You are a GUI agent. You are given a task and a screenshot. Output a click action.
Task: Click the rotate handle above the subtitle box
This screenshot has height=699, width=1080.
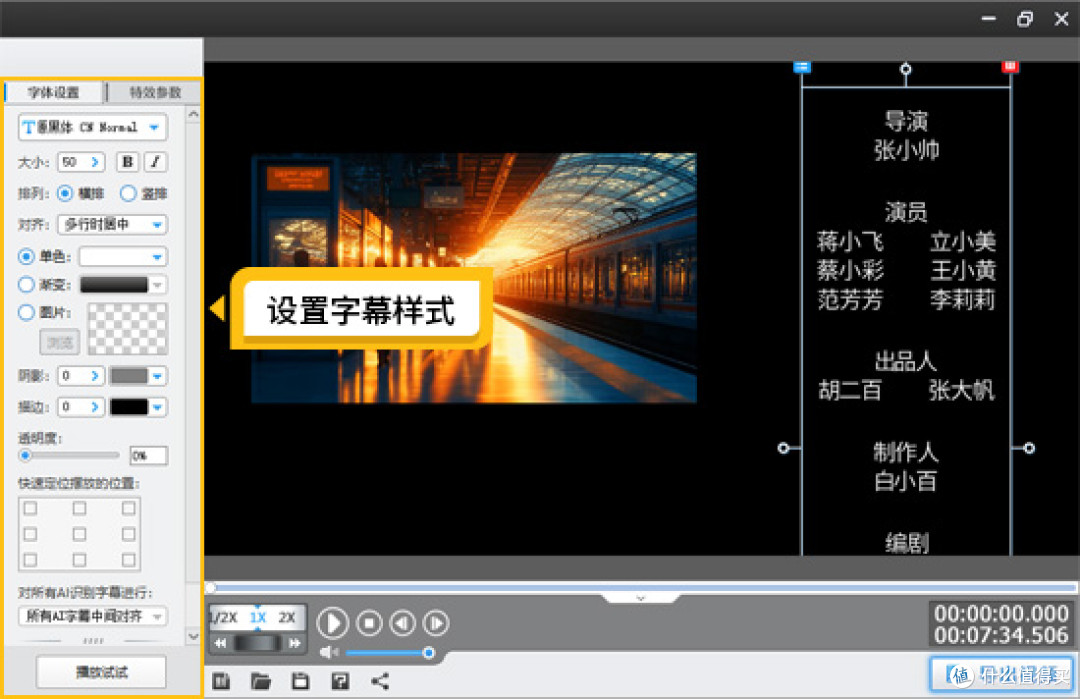coord(906,69)
